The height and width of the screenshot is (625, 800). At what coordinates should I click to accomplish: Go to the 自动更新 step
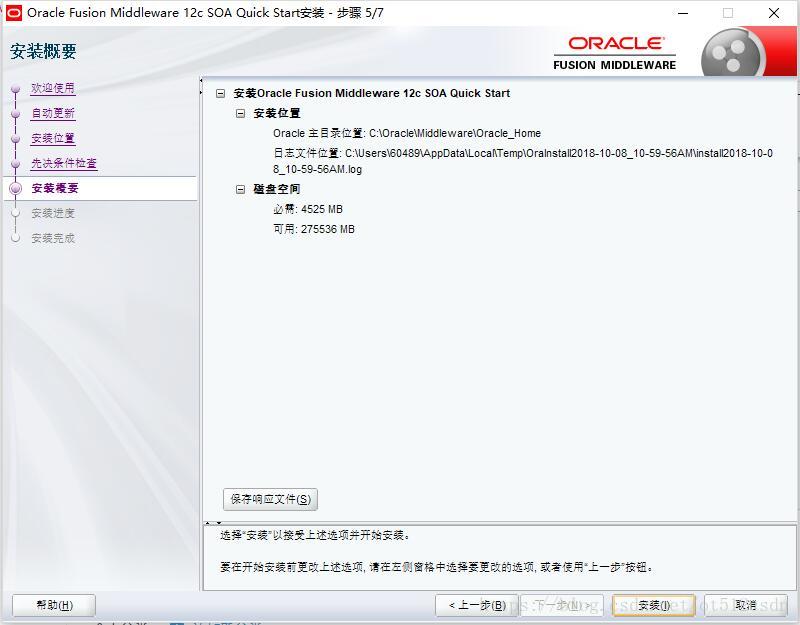tap(53, 113)
